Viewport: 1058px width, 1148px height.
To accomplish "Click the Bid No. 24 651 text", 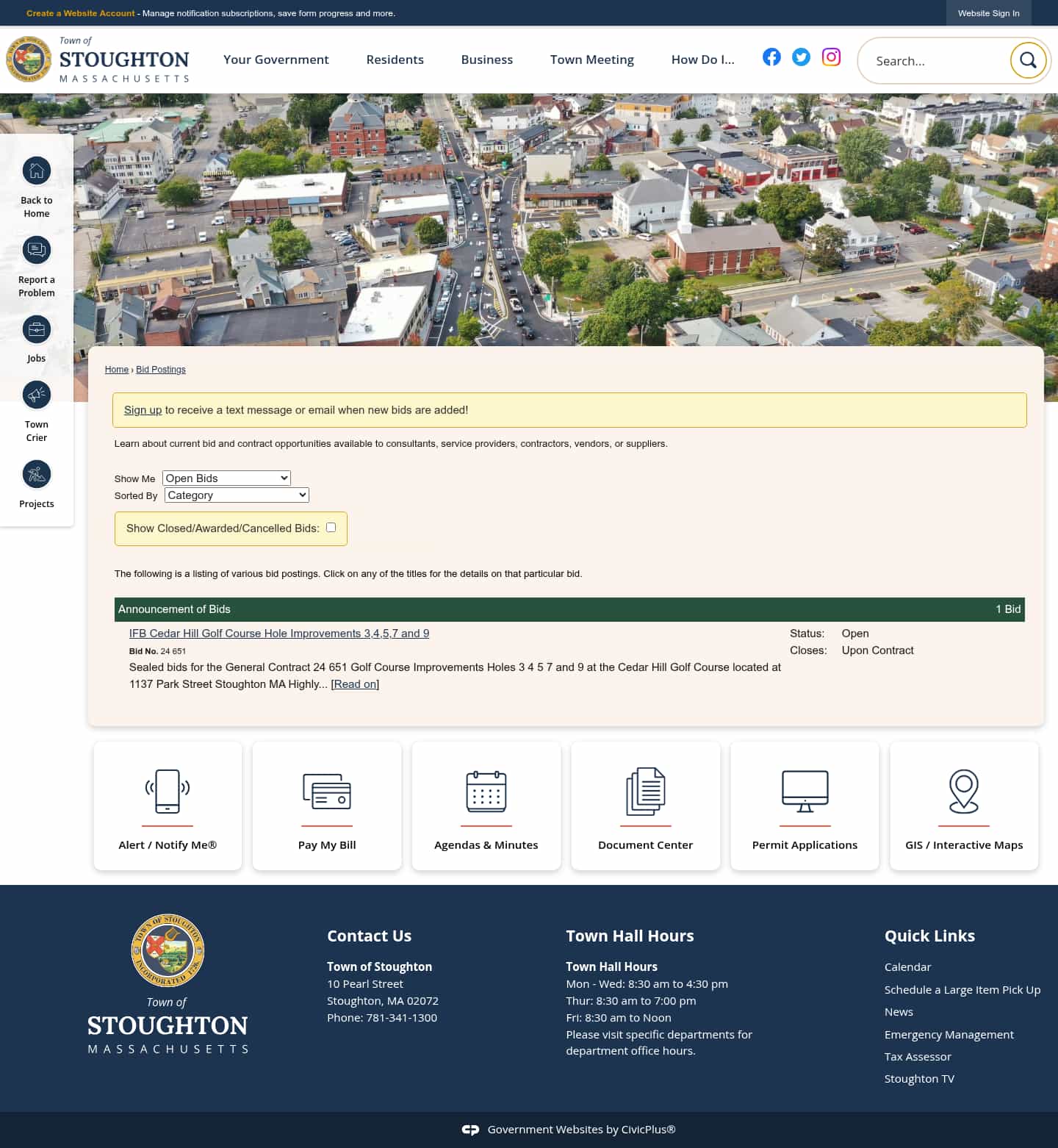I will click(157, 651).
